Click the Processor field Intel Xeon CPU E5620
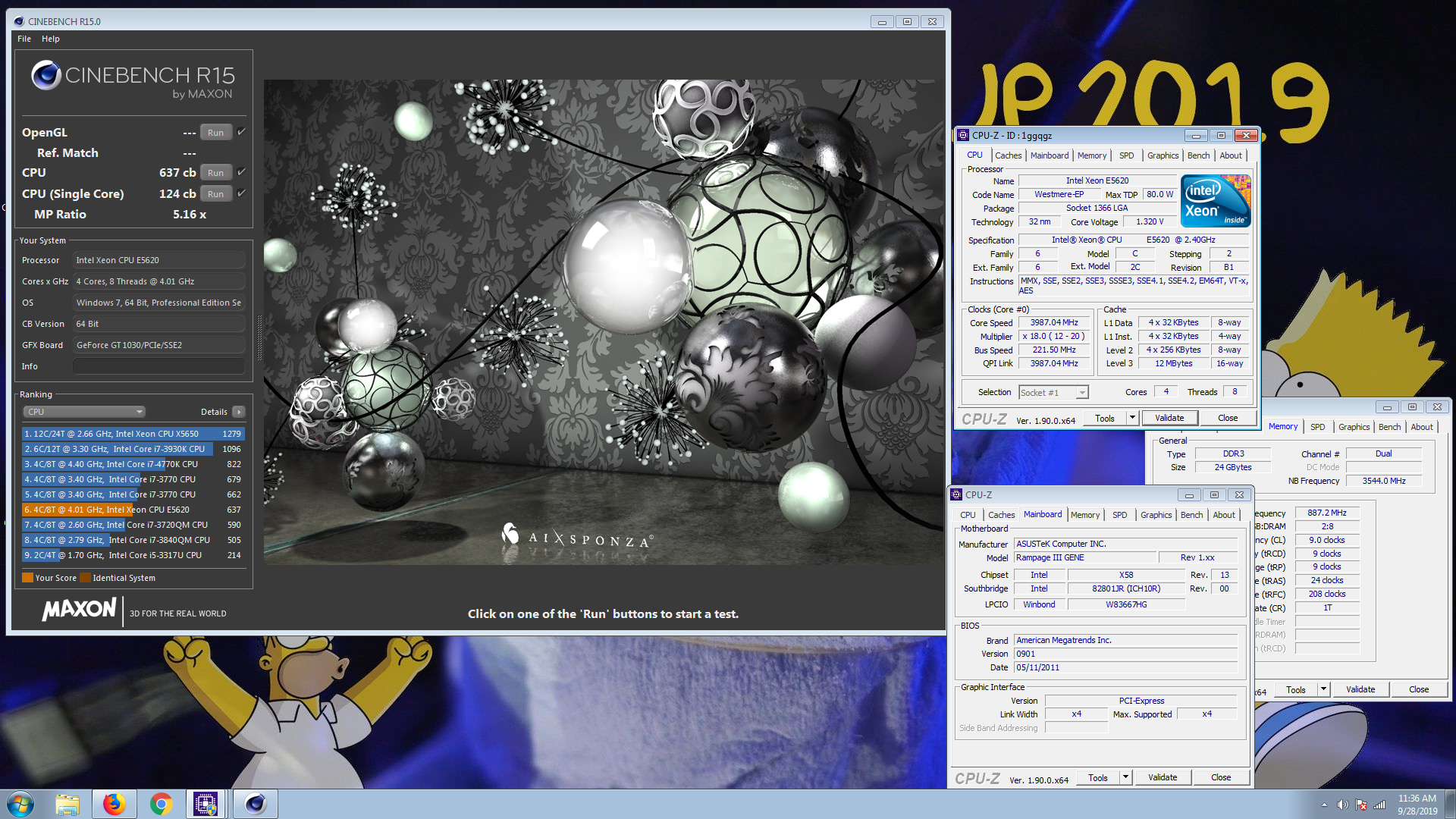This screenshot has height=819, width=1456. point(158,260)
